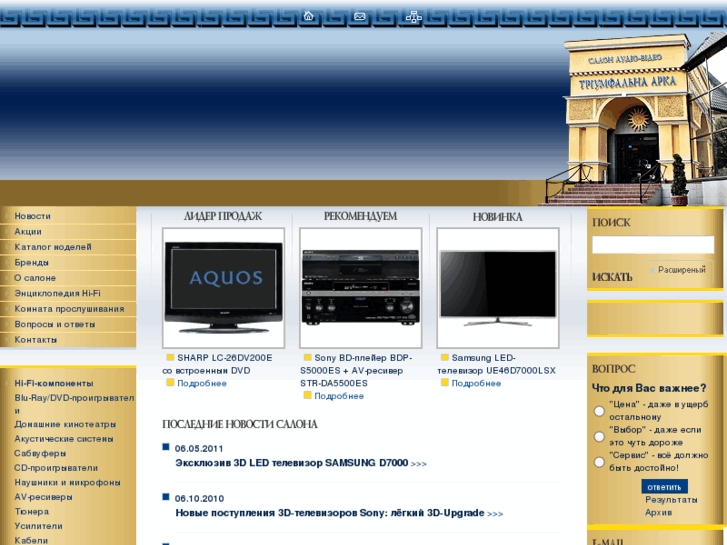Open Подробнее link under Samsung UE46D7000LSX
Screen dimensions: 727x545
point(477,383)
